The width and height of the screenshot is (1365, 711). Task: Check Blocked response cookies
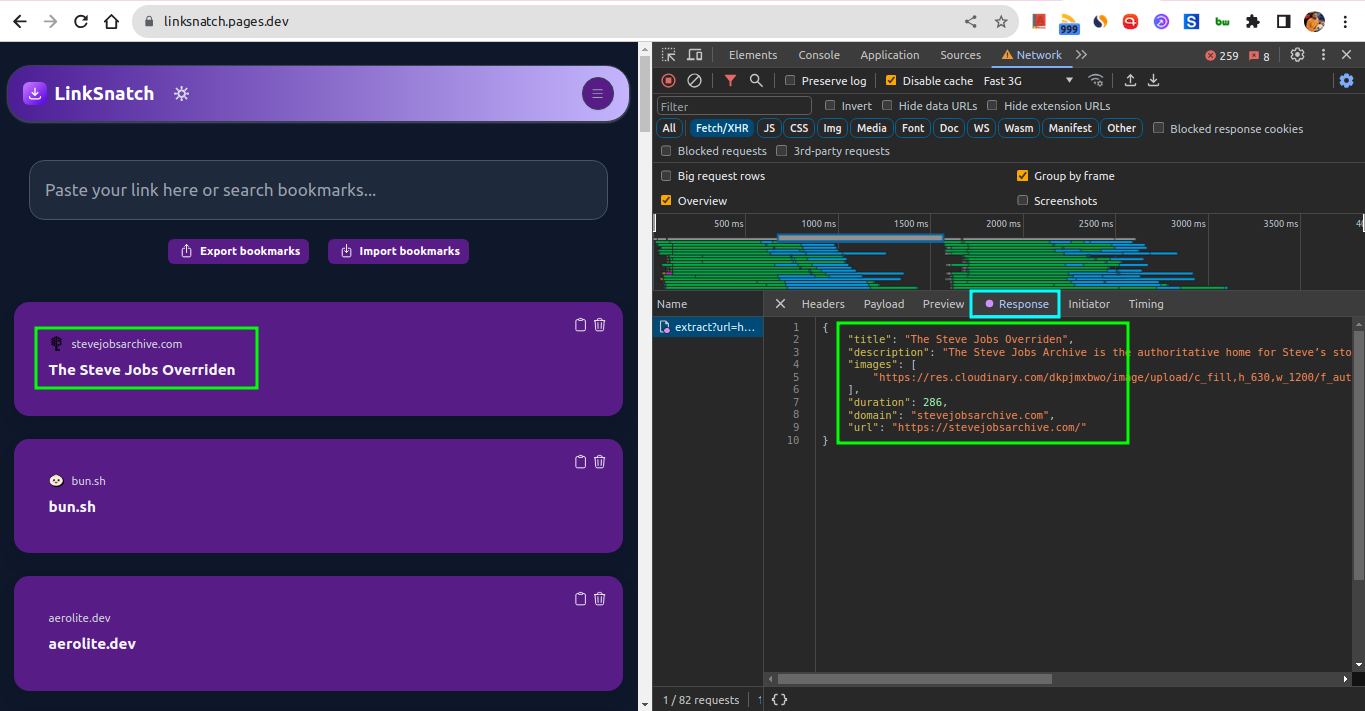coord(1159,128)
